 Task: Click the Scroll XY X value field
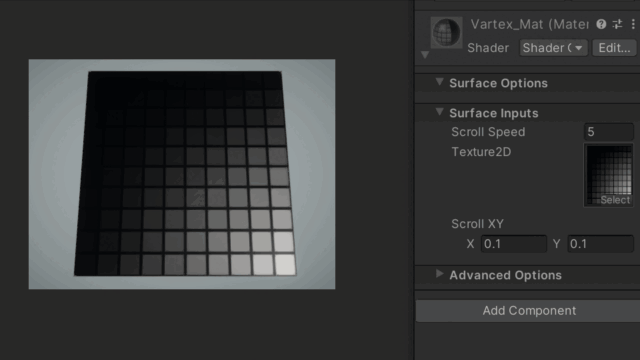click(513, 244)
